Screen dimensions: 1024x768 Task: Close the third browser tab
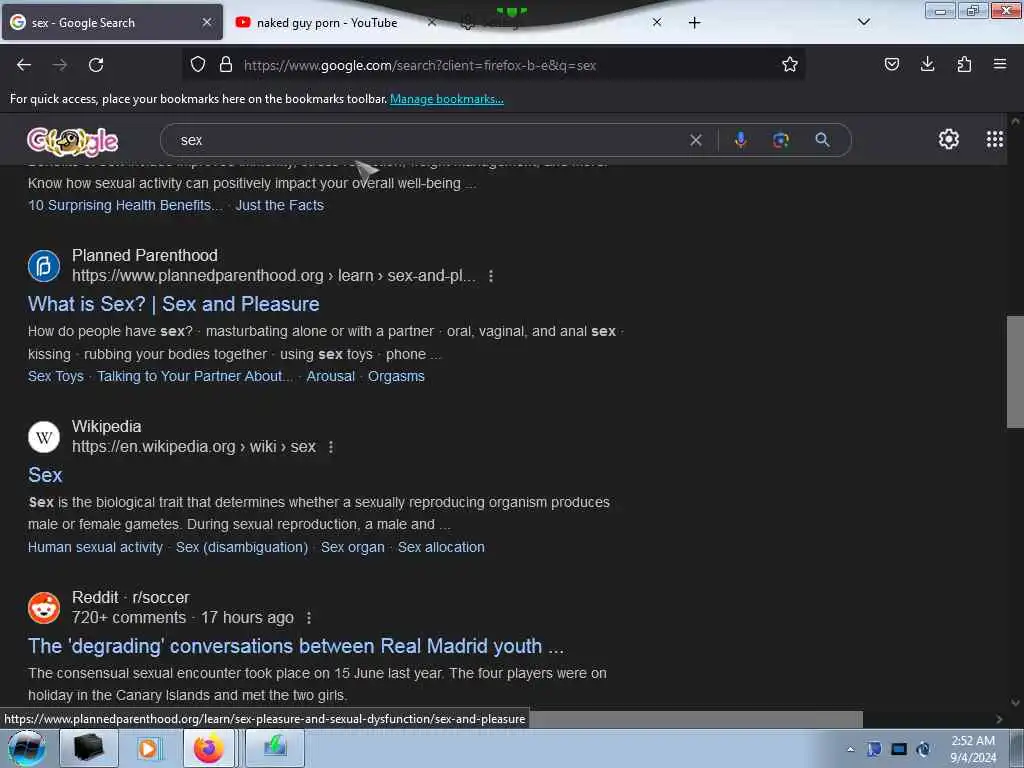point(657,22)
